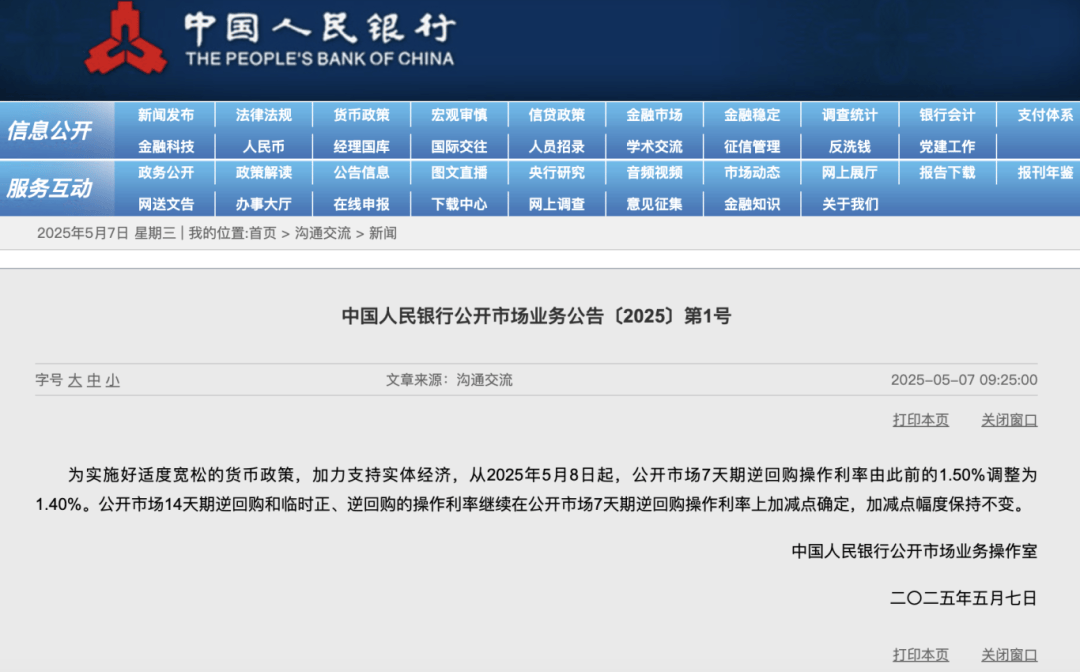Image resolution: width=1080 pixels, height=672 pixels.
Task: Open the 货币政策 section
Action: [x=362, y=115]
